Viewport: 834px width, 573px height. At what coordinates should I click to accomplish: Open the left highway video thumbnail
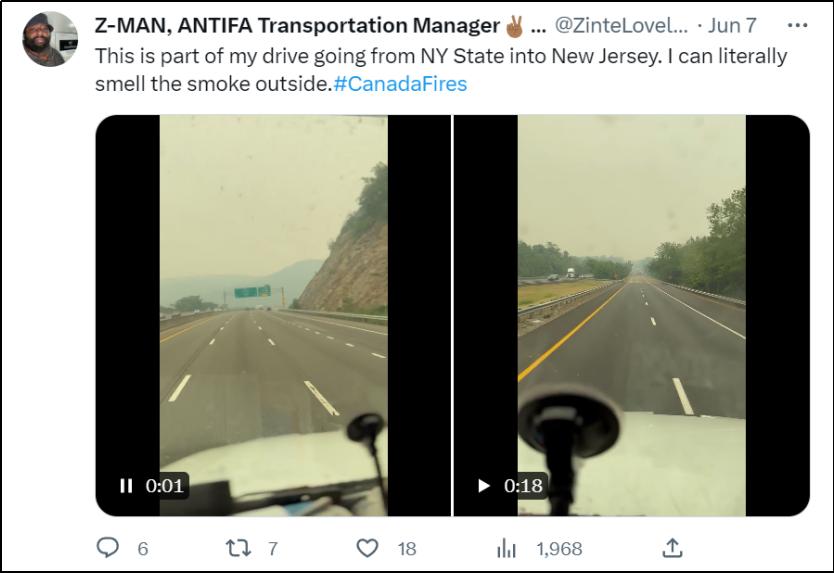point(273,300)
